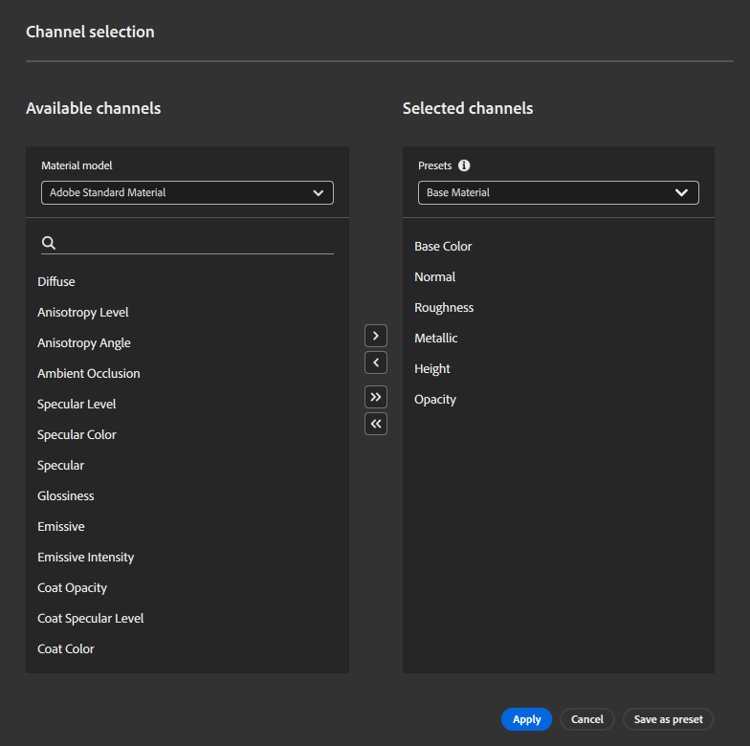Viewport: 750px width, 746px height.
Task: Select the selected channel named Opacity
Action: (x=435, y=399)
